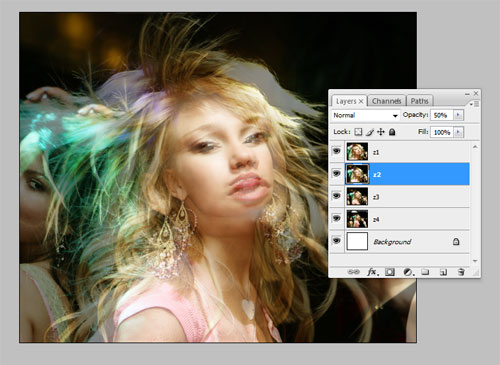Click the Opacity value field
This screenshot has width=500, height=365.
pos(442,115)
